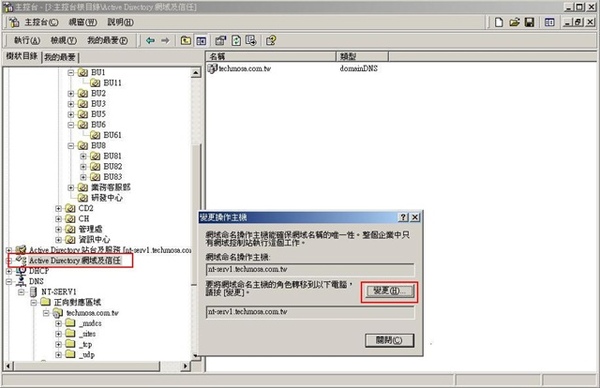
Task: Click the 正向對應區域 folder icon
Action: pyautogui.click(x=46, y=302)
